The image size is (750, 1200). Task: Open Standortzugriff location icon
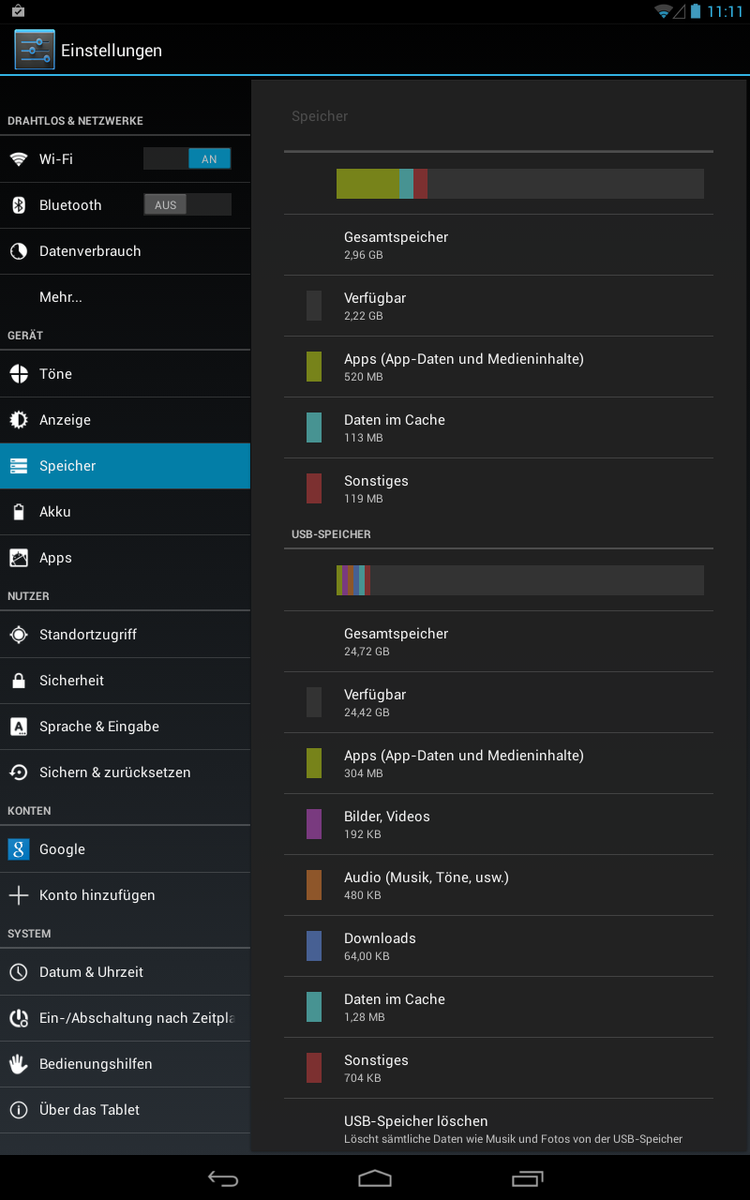[19, 635]
